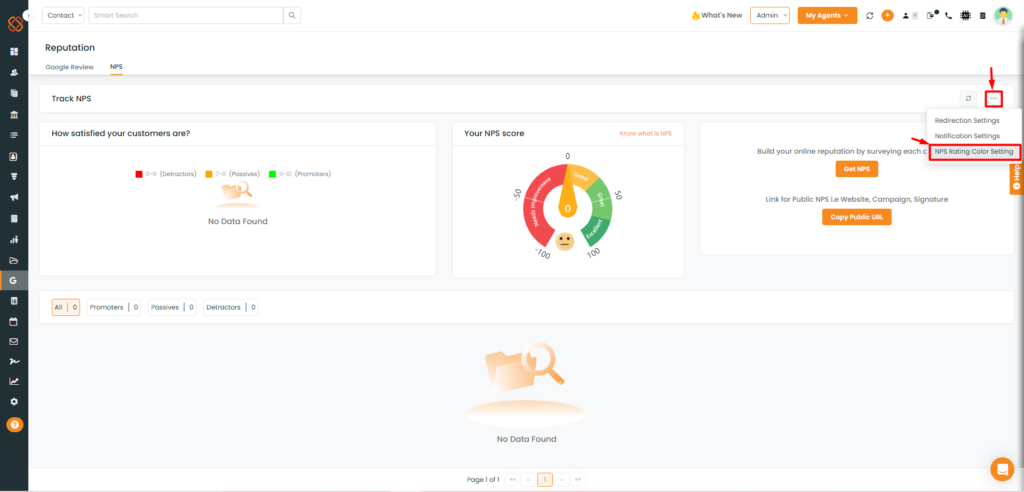Open the calendar icon in the sidebar

(14, 321)
